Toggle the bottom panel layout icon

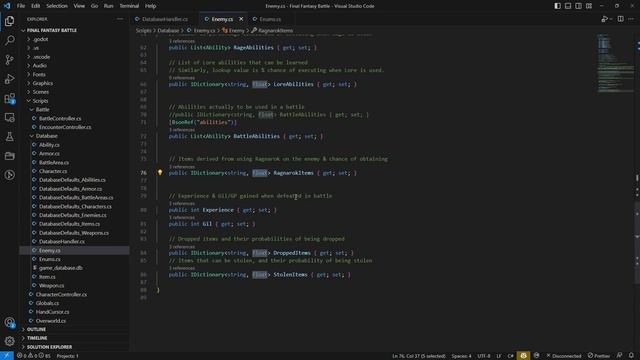(568, 6)
